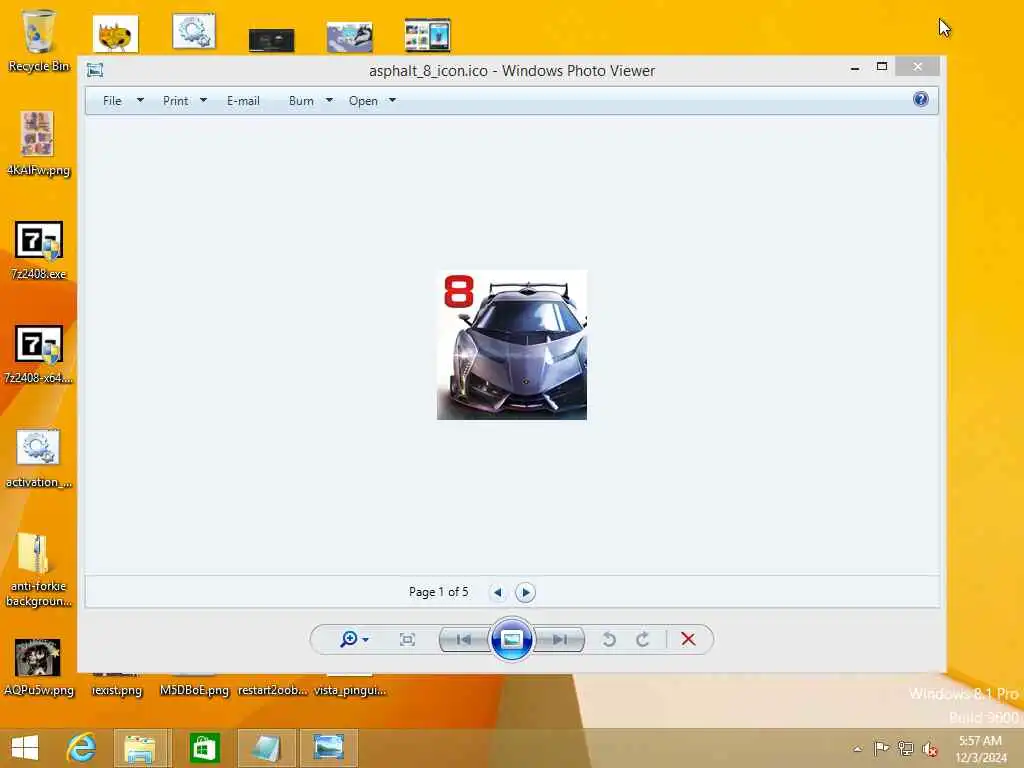Select the vista_pingui label on desktop
This screenshot has width=1024, height=768.
coord(350,690)
